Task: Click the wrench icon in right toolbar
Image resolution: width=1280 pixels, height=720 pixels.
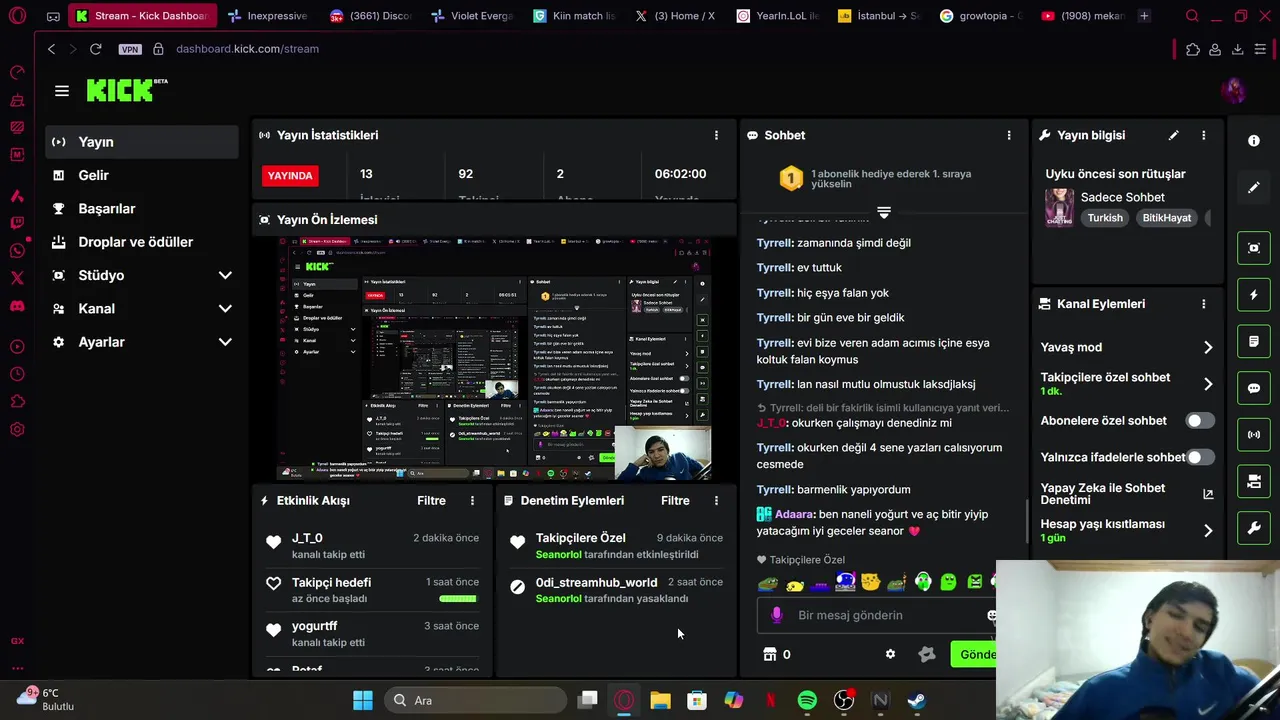Action: click(x=1254, y=528)
